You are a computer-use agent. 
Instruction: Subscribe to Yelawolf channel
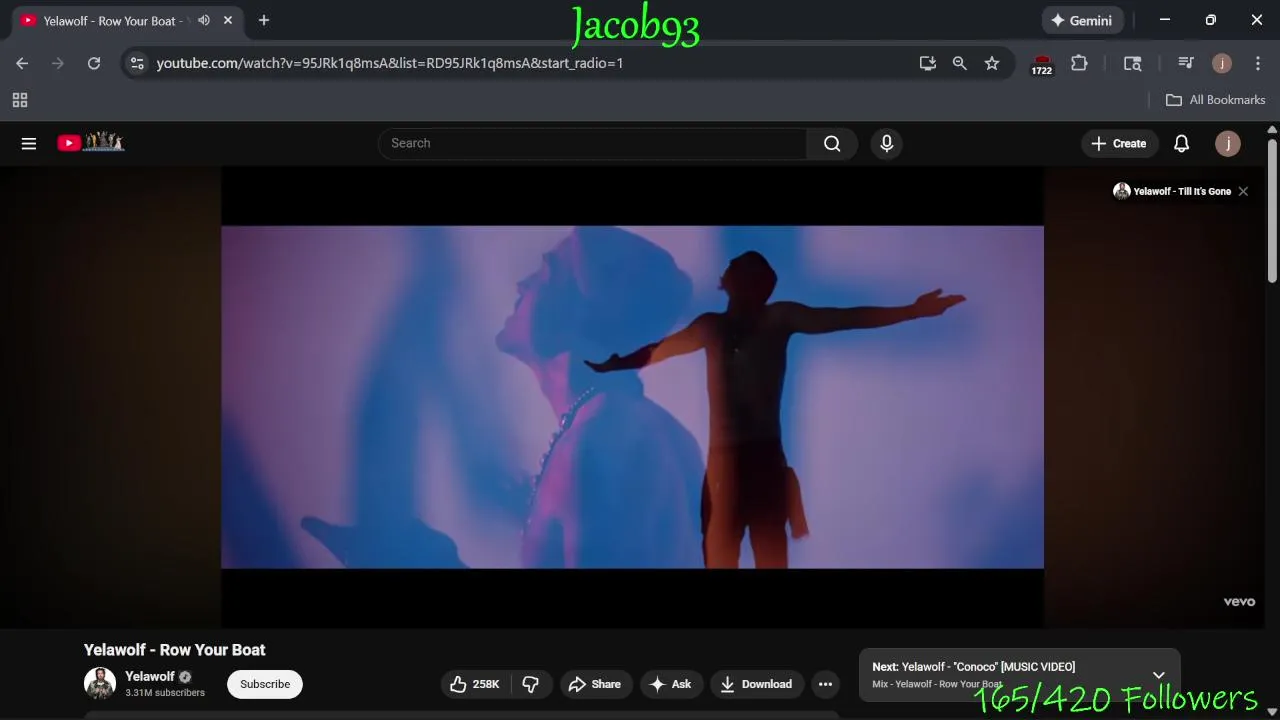[265, 684]
